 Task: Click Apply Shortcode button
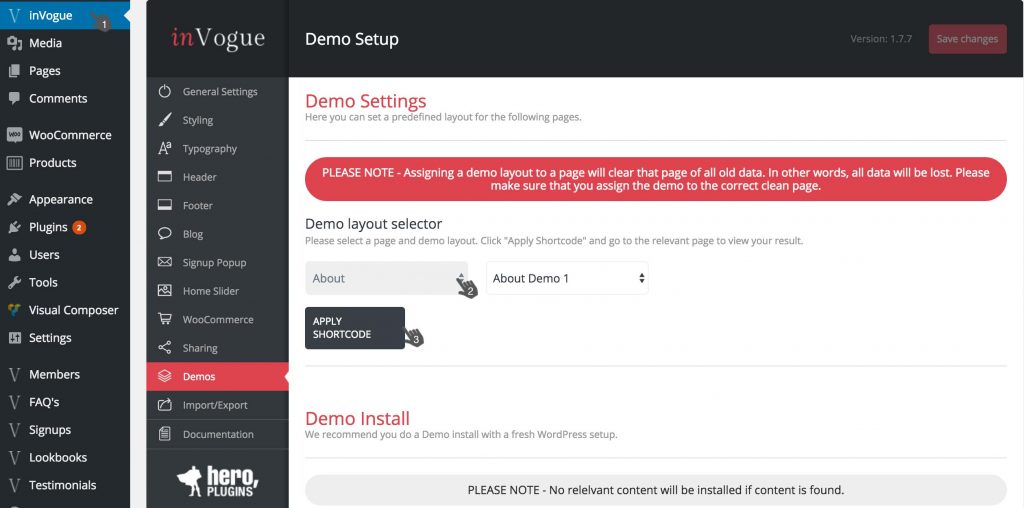[355, 328]
